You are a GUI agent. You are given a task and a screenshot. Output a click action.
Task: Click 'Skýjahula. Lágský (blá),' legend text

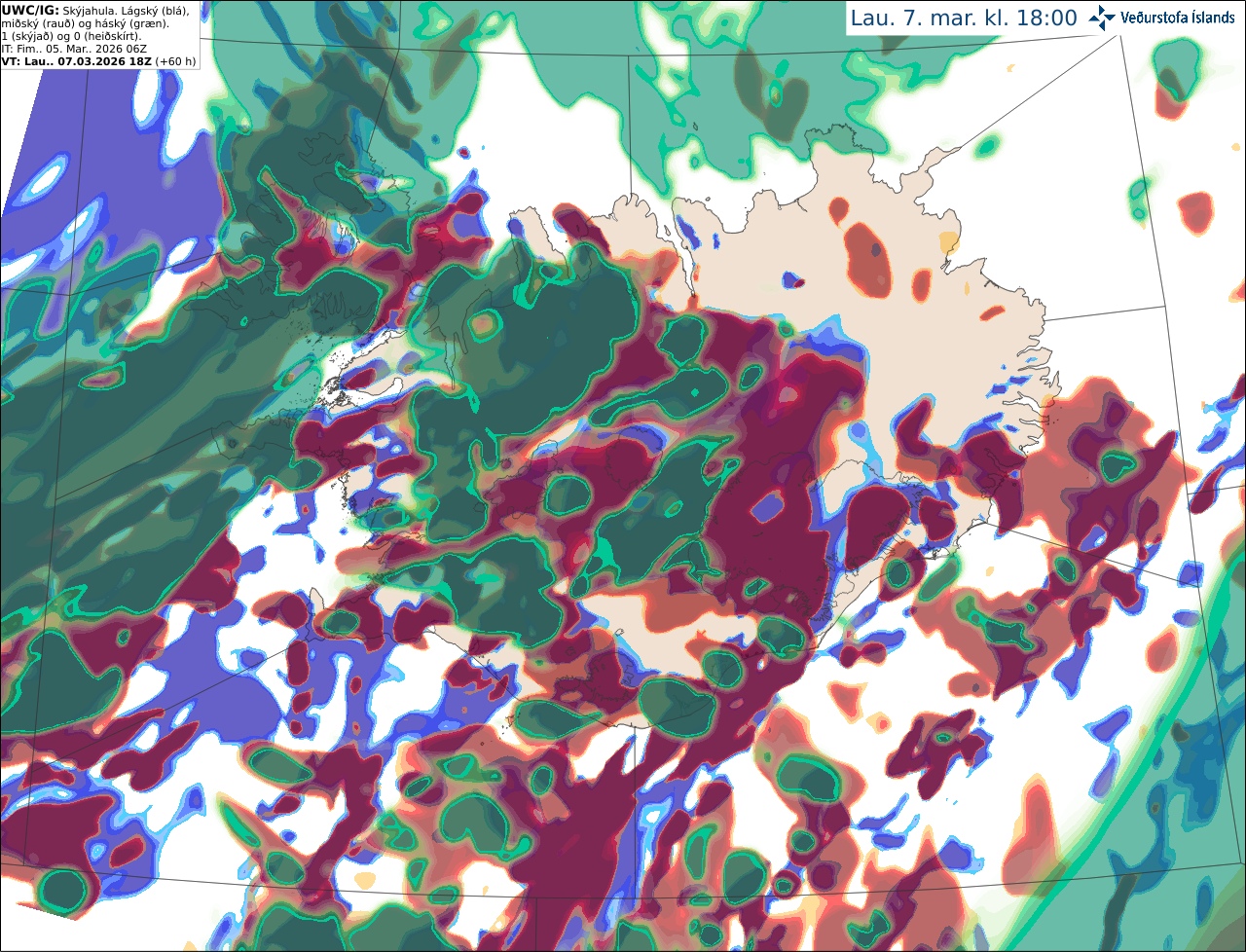tap(126, 11)
